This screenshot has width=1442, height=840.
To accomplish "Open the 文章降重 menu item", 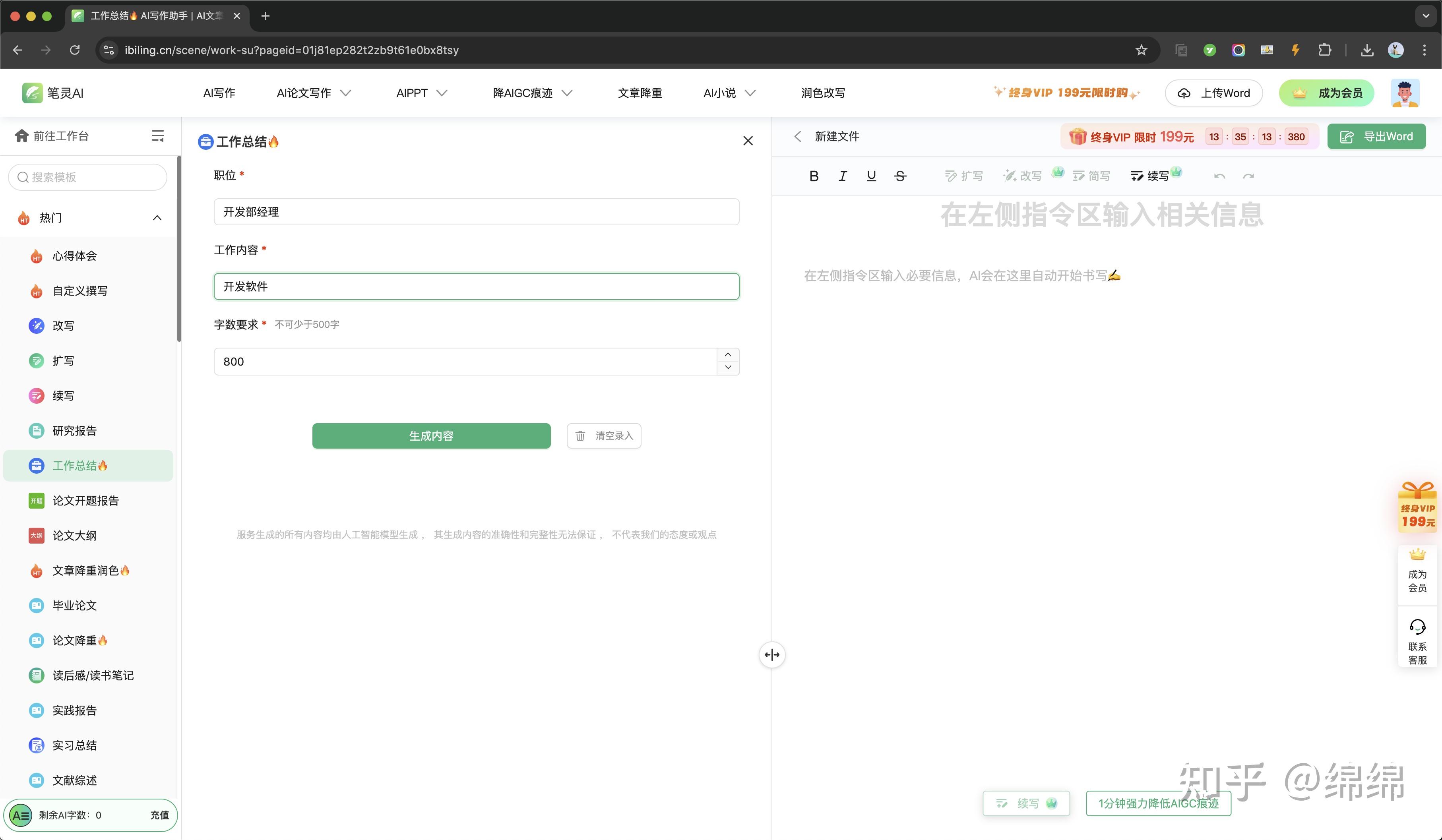I will [640, 93].
